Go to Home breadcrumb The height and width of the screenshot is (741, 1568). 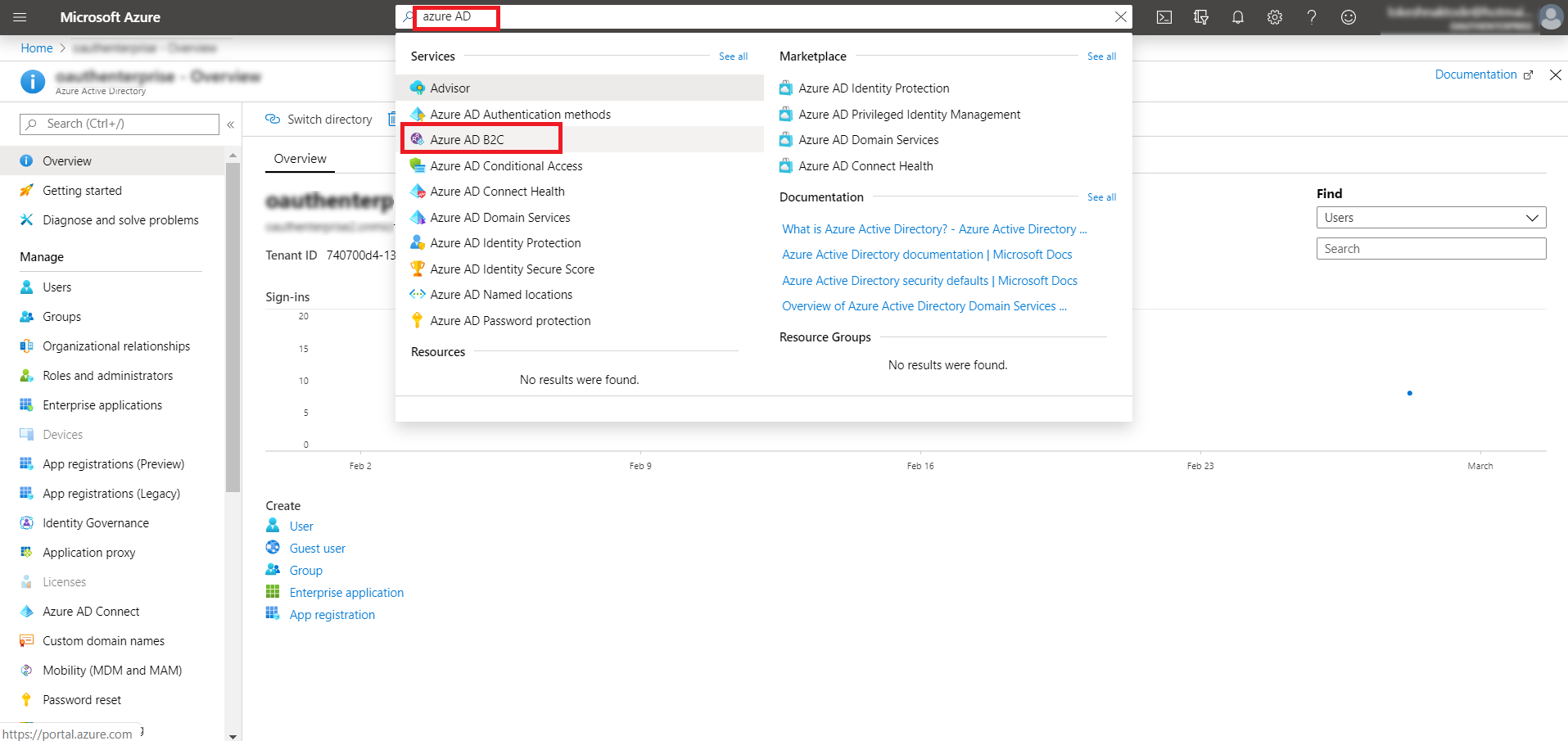point(37,48)
